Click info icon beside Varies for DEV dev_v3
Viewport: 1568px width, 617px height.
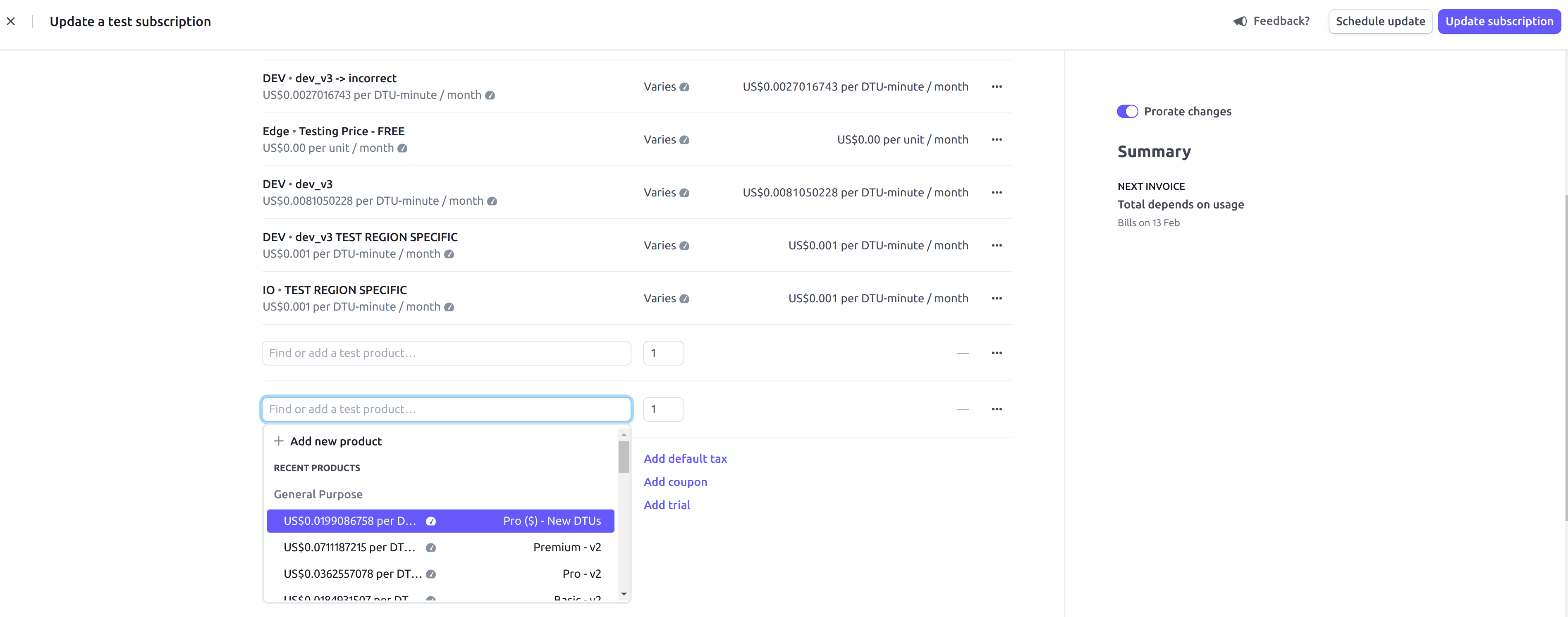684,193
